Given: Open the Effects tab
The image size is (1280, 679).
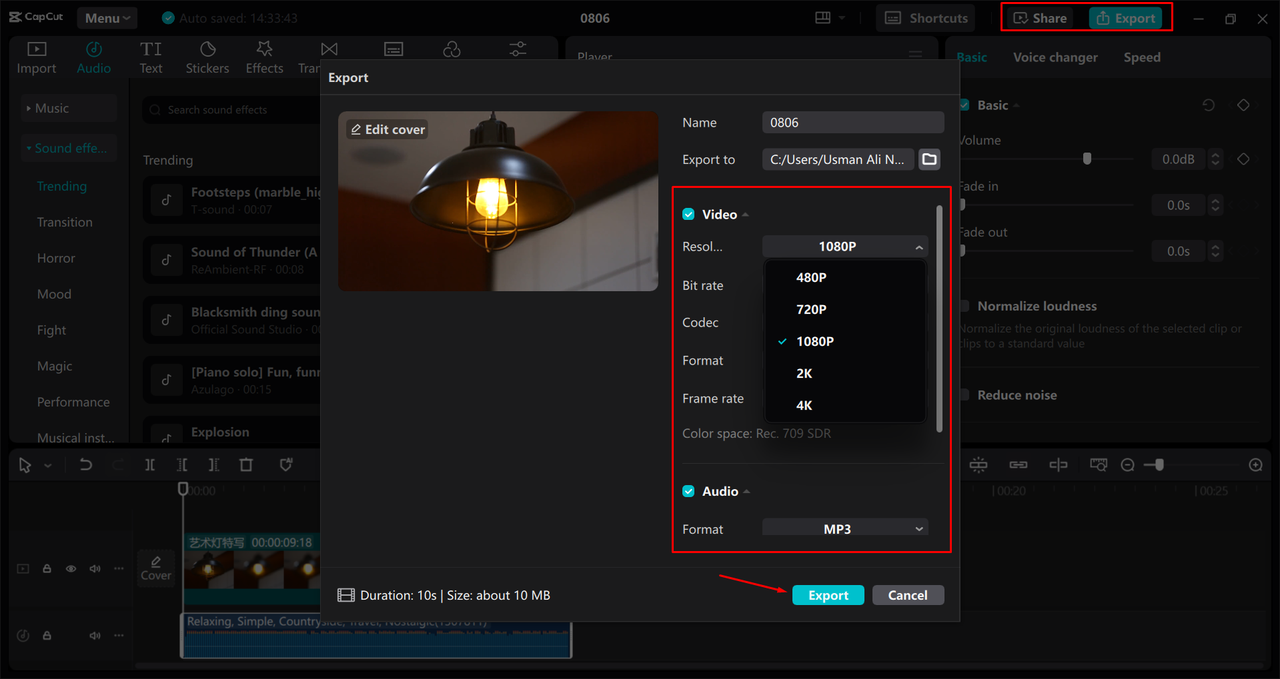Looking at the screenshot, I should click(x=264, y=58).
